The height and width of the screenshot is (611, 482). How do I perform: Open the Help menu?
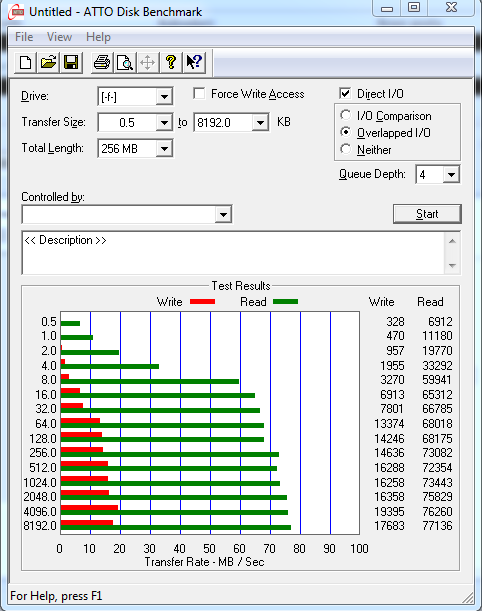98,37
